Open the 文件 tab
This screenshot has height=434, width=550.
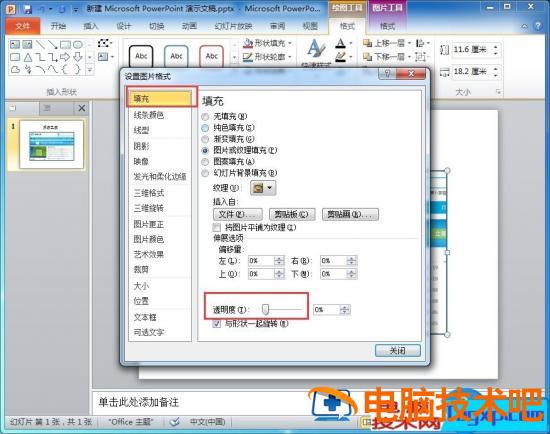pyautogui.click(x=23, y=26)
